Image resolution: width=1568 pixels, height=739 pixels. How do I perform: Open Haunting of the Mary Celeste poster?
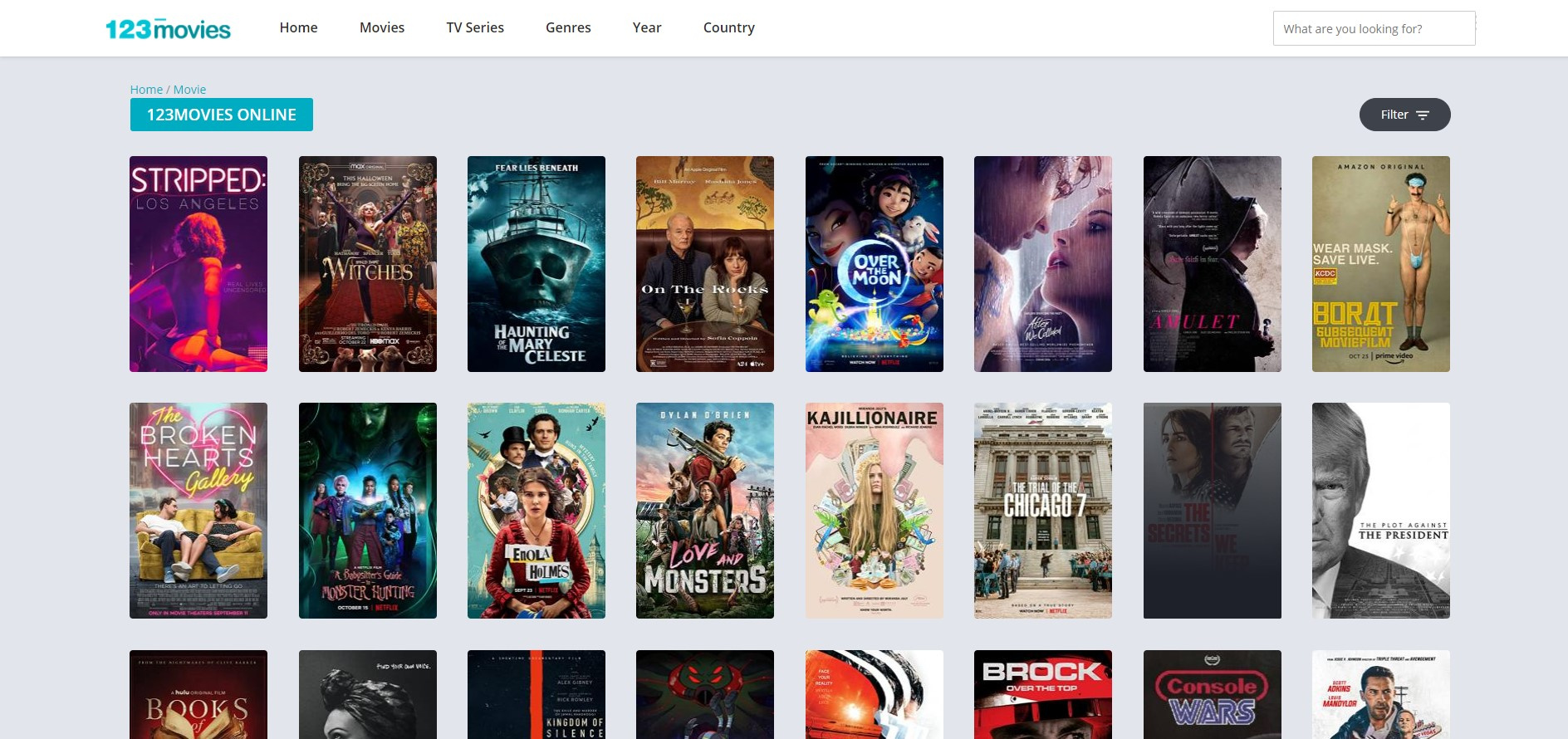[537, 264]
